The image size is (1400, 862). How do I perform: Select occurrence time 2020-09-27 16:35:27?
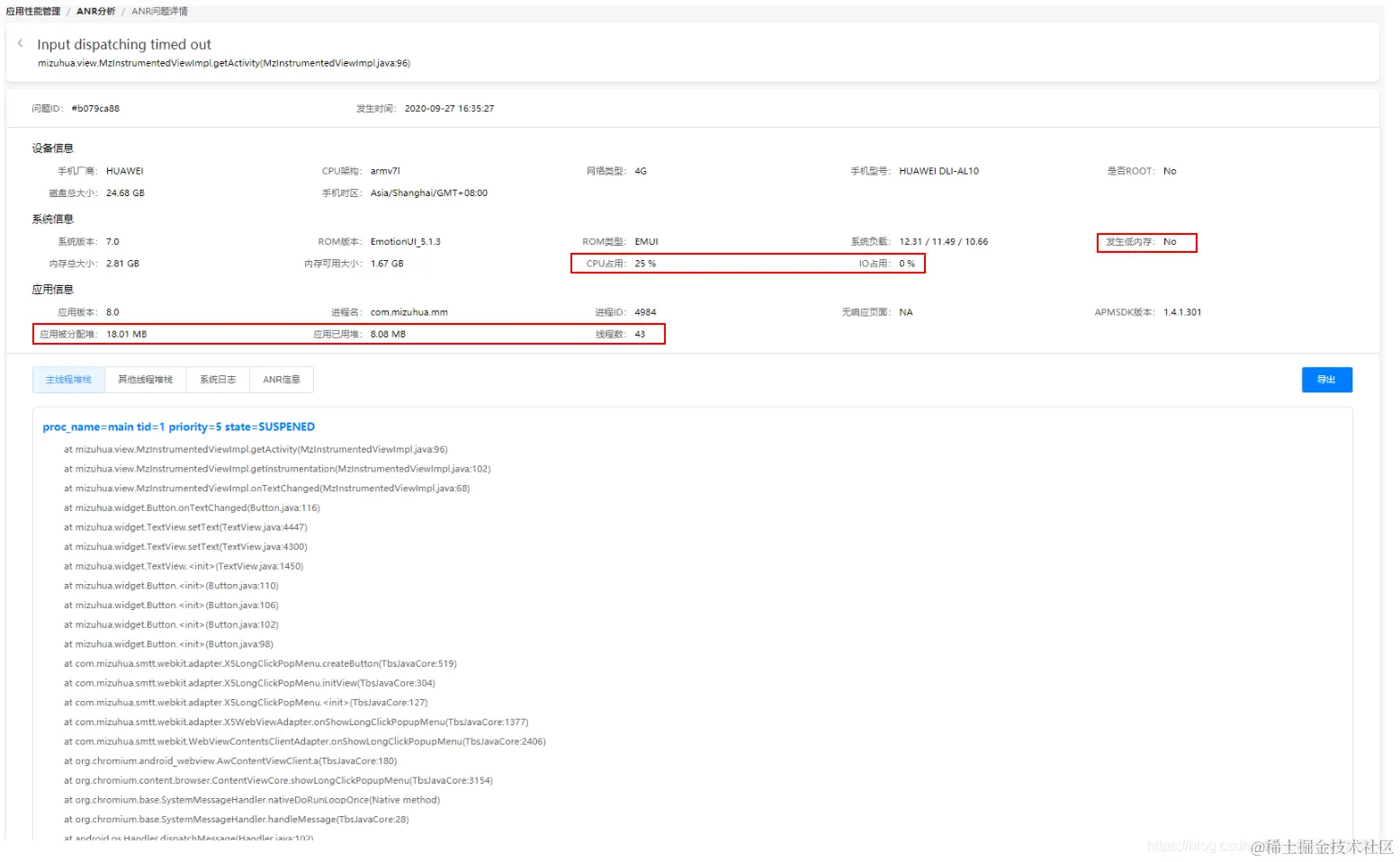pyautogui.click(x=449, y=109)
